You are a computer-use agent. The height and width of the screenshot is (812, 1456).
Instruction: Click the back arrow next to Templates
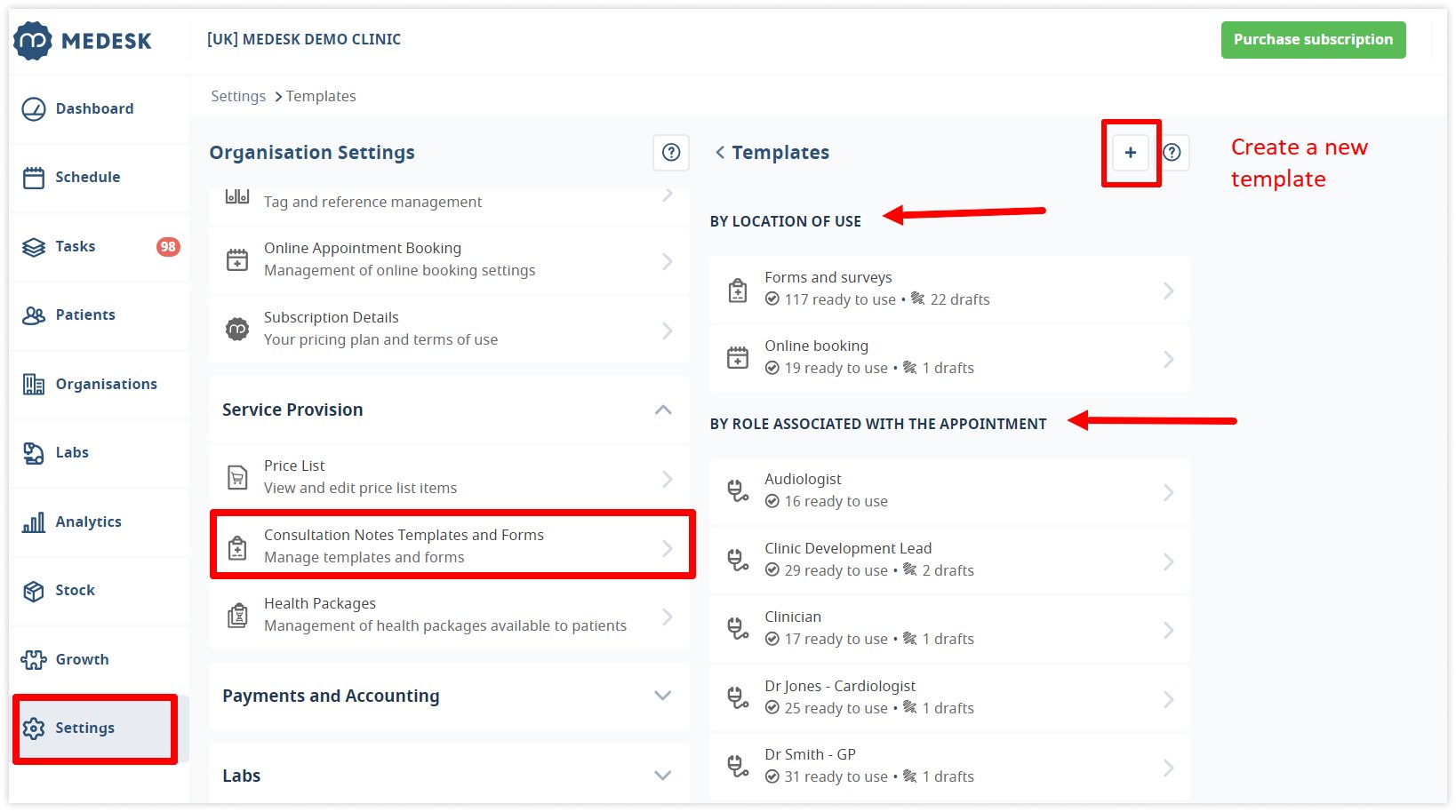[x=720, y=153]
